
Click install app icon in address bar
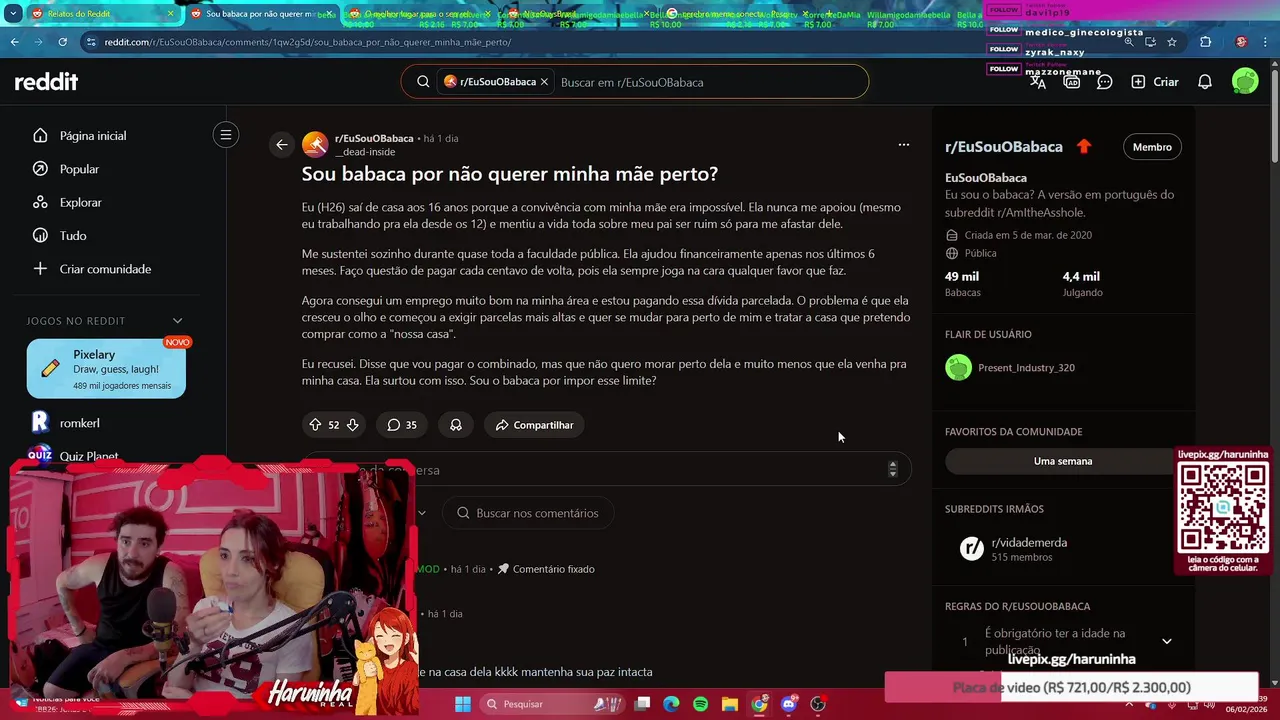[1150, 42]
